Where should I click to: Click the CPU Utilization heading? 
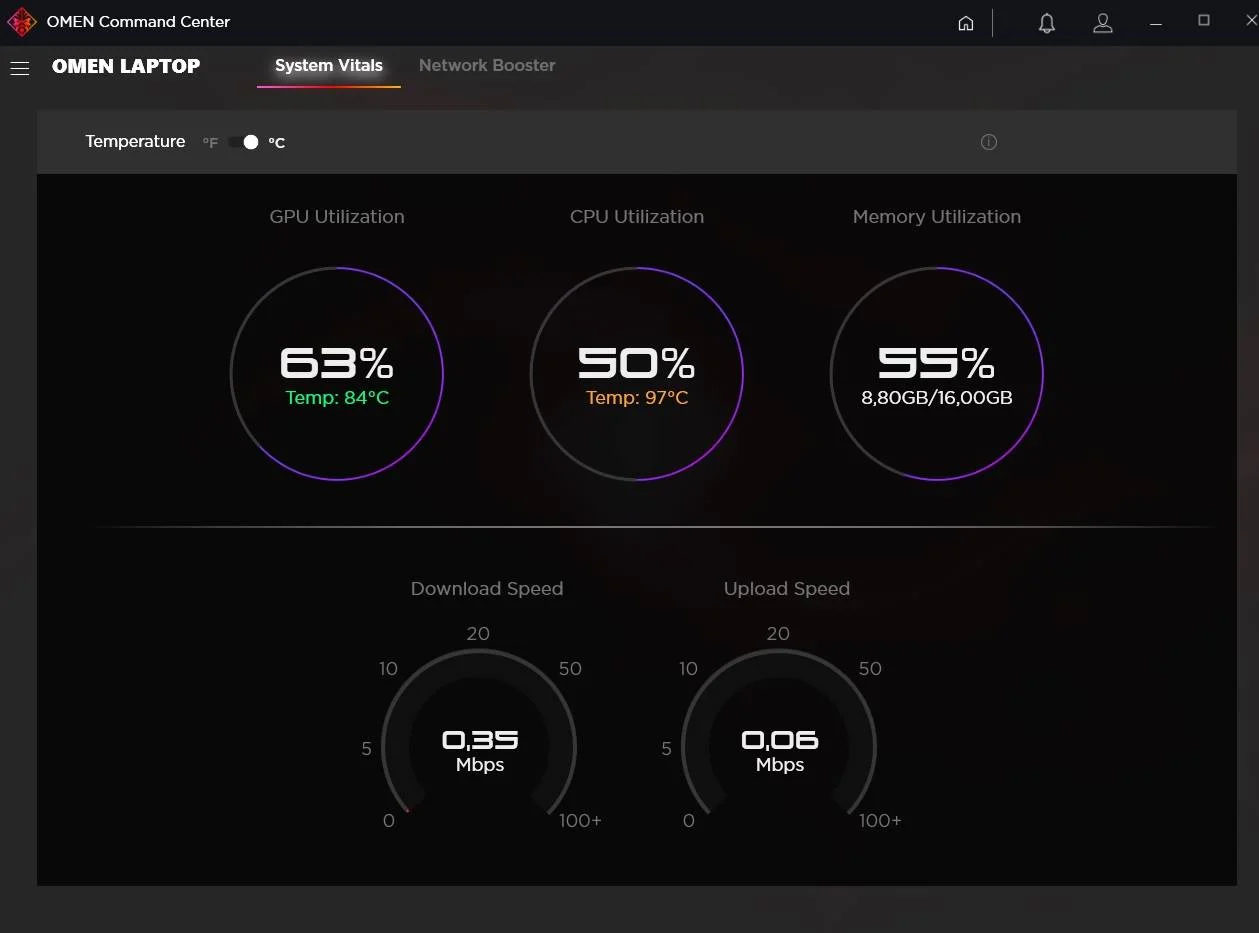(x=637, y=217)
